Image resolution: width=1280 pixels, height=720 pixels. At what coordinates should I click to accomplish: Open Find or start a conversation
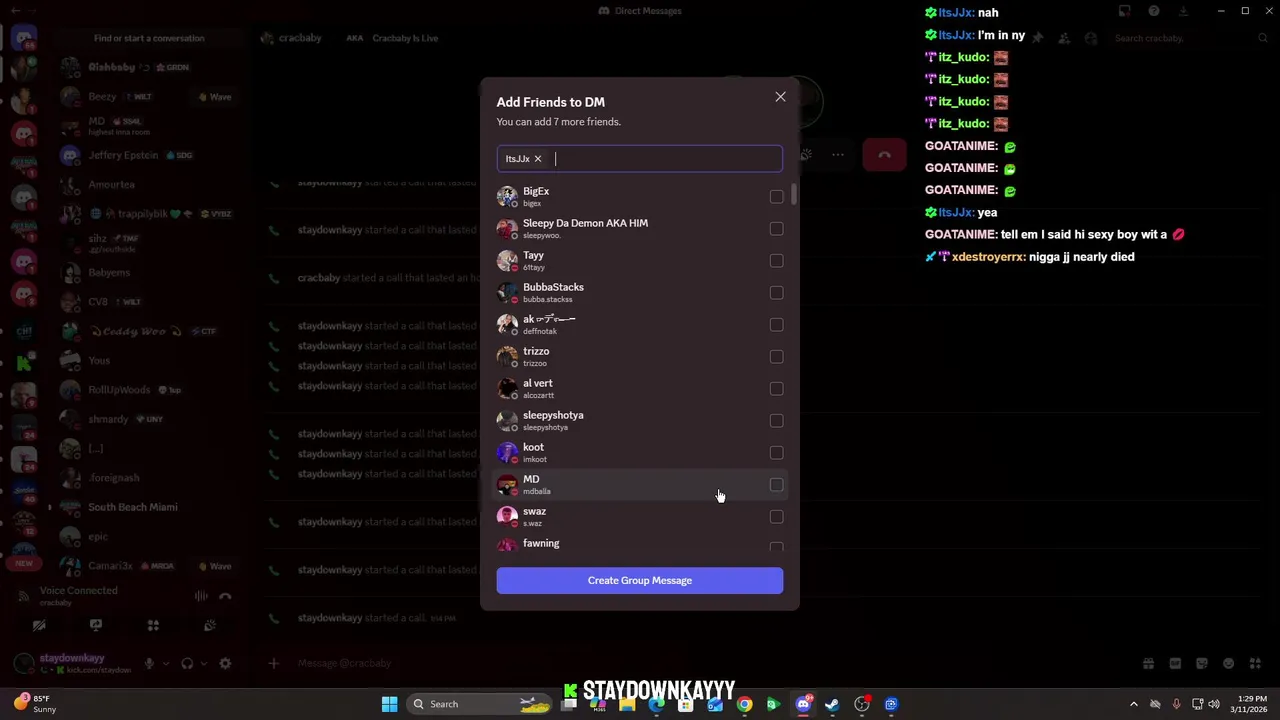point(149,38)
